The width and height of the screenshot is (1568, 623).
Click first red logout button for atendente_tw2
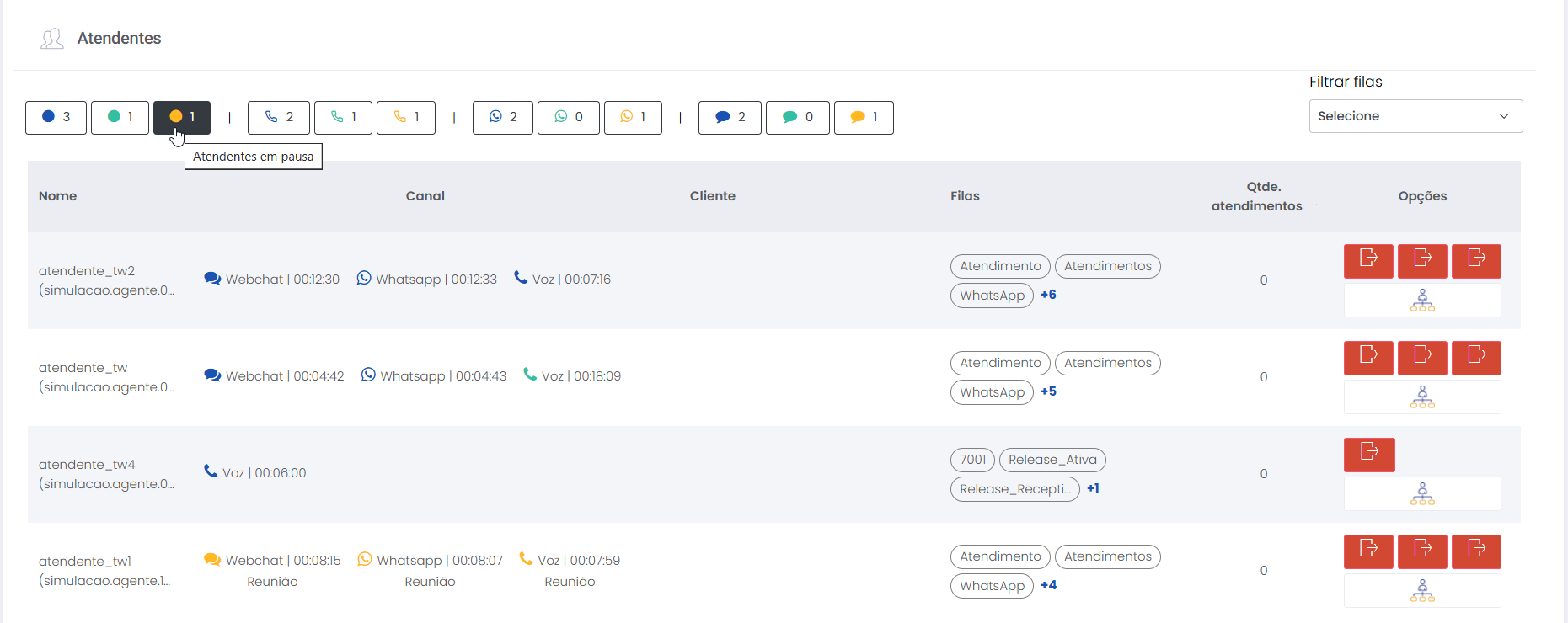pyautogui.click(x=1368, y=261)
